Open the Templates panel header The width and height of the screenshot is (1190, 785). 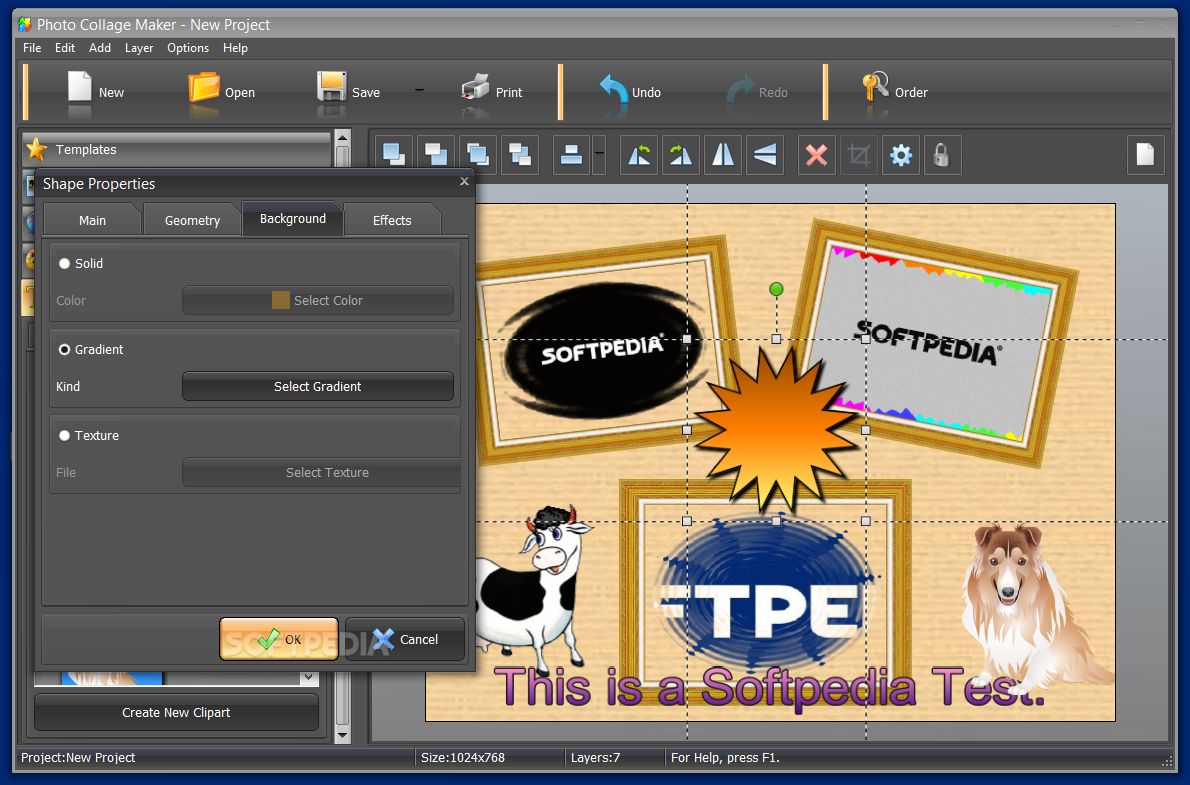177,150
